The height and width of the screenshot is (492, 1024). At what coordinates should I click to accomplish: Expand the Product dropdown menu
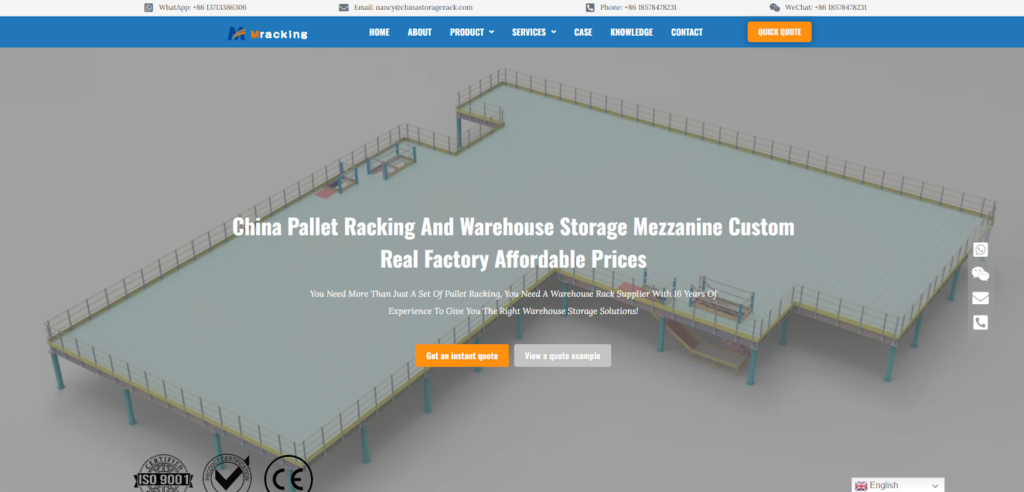coord(472,32)
